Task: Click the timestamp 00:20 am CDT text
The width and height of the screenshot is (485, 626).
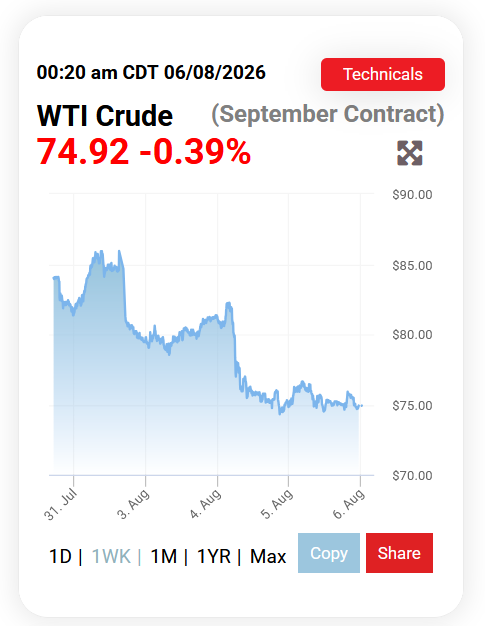Action: [x=99, y=72]
